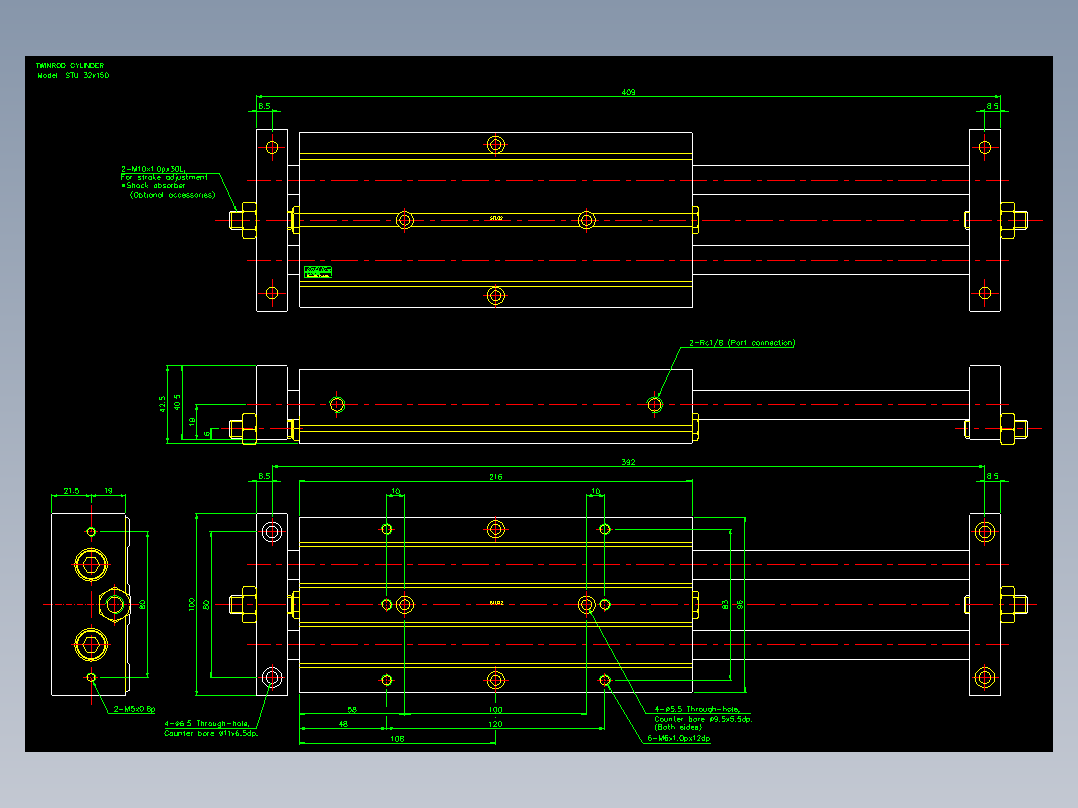Select the "120" hole spacing dimension
This screenshot has width=1078, height=808.
click(x=496, y=724)
